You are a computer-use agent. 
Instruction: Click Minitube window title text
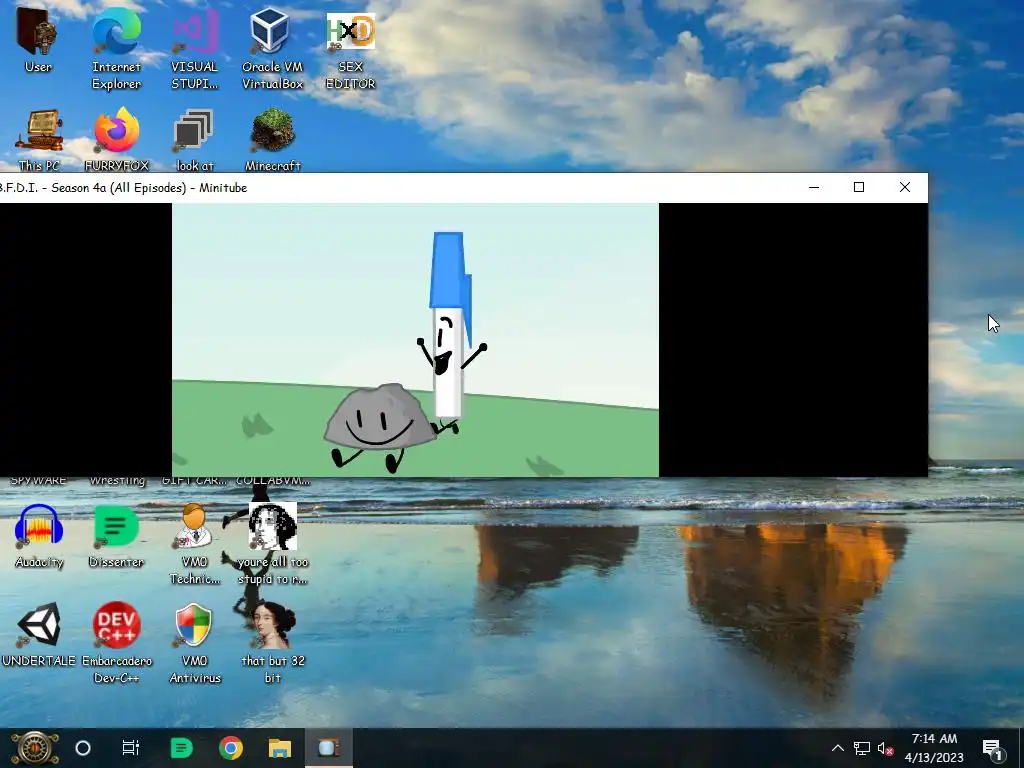123,187
